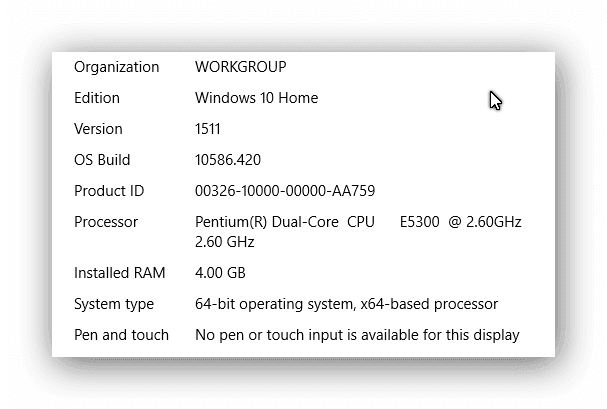Click the WORKGROUP organization value

(240, 67)
